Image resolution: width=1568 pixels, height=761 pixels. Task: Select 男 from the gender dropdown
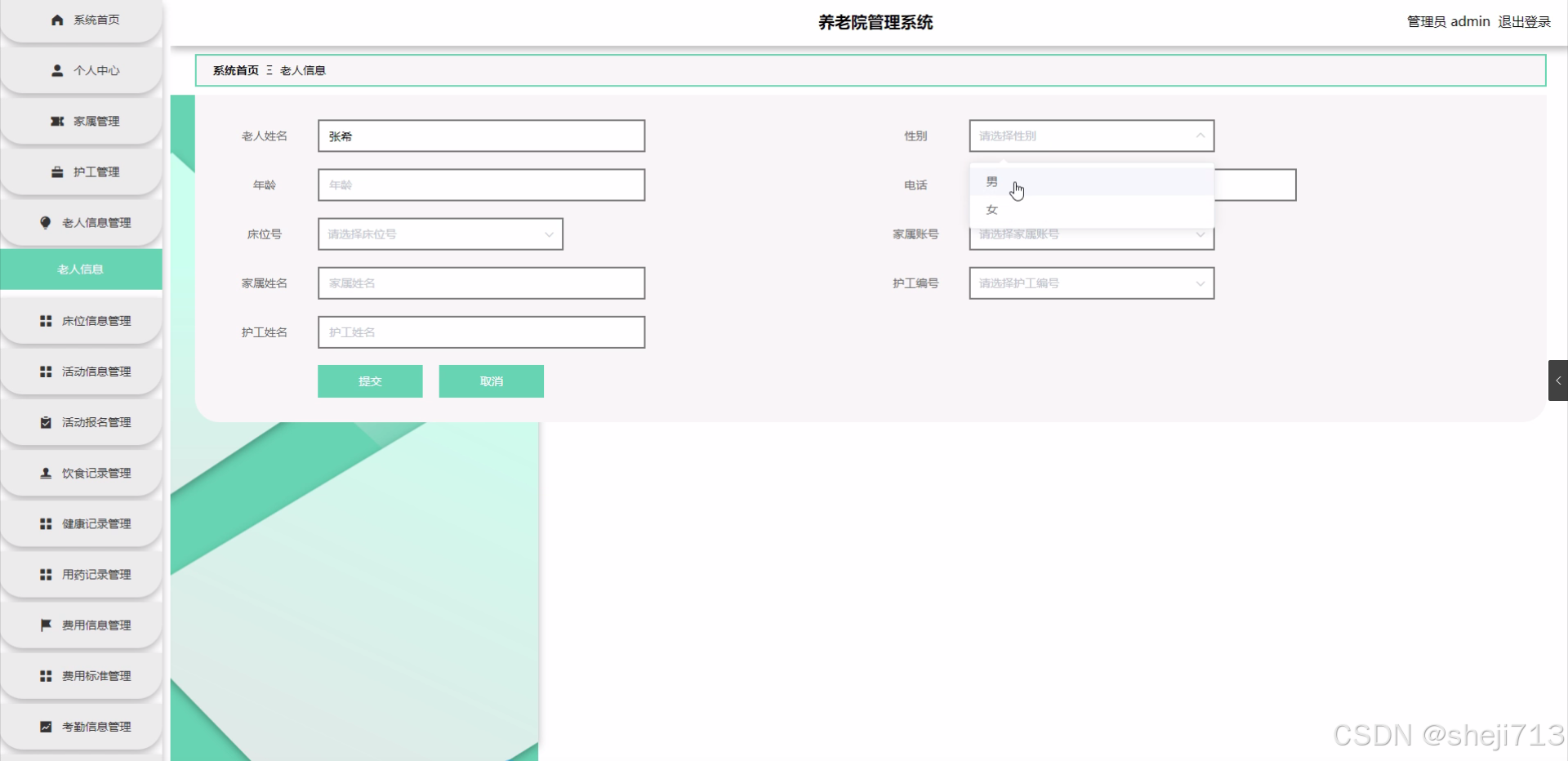point(991,180)
